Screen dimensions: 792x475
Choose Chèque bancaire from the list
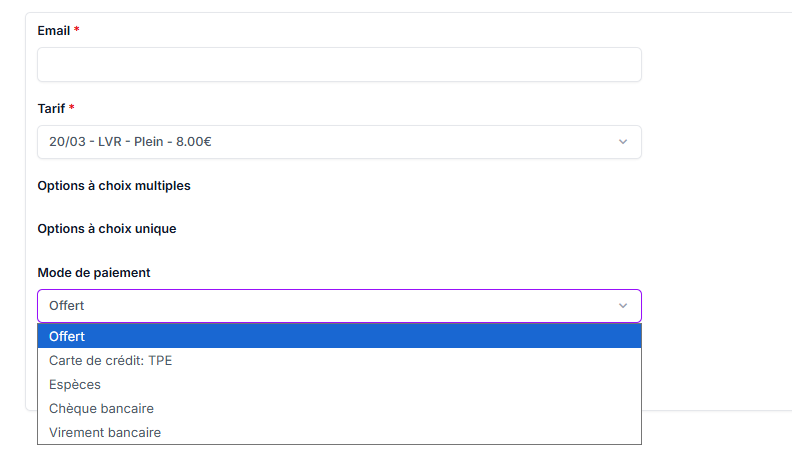tap(101, 408)
